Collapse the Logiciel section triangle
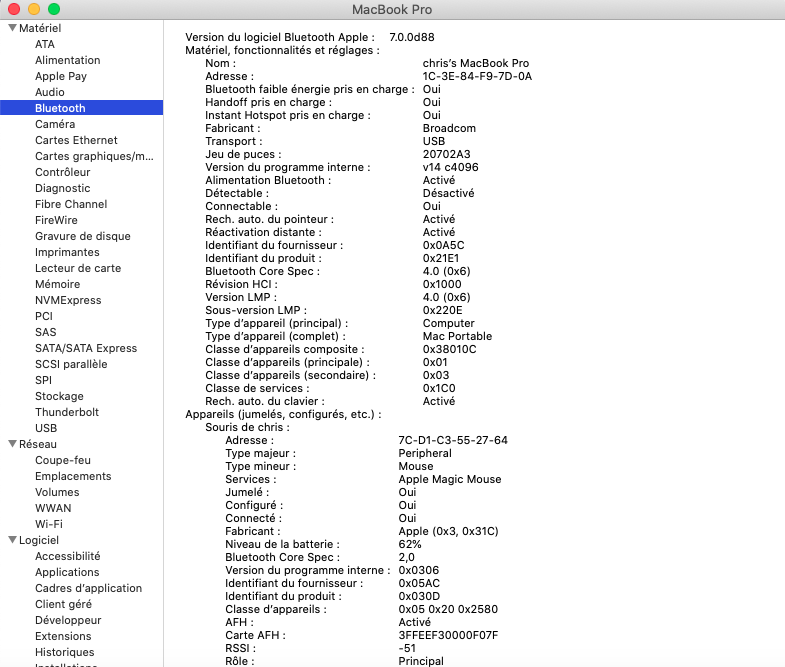The height and width of the screenshot is (667, 785). 13,540
